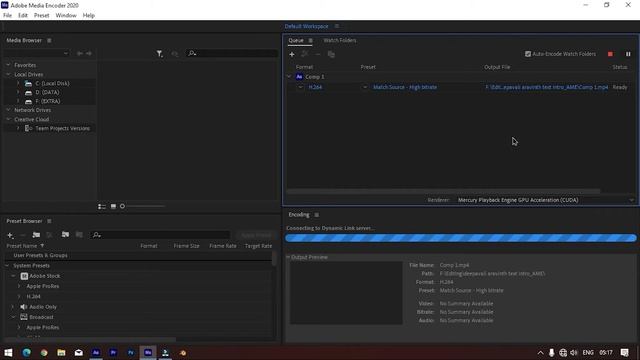Select the D: (DATA) drive
This screenshot has height=360, width=640.
47,92
